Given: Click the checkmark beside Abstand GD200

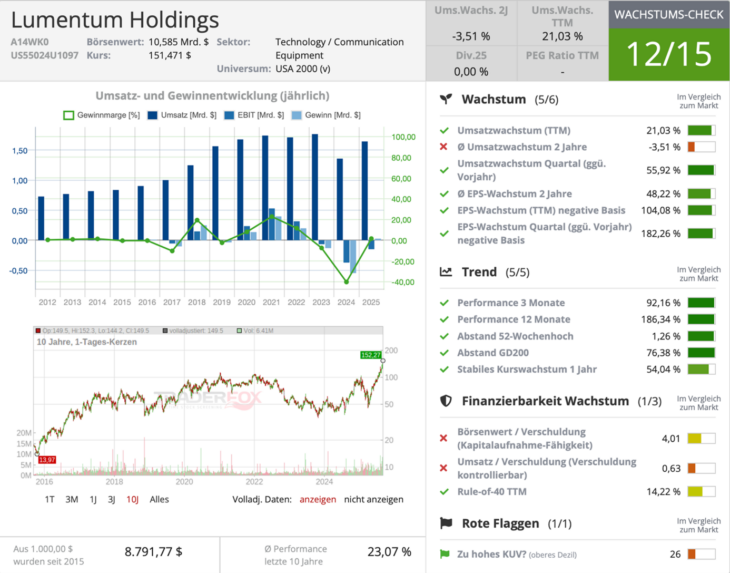Looking at the screenshot, I should tap(444, 353).
